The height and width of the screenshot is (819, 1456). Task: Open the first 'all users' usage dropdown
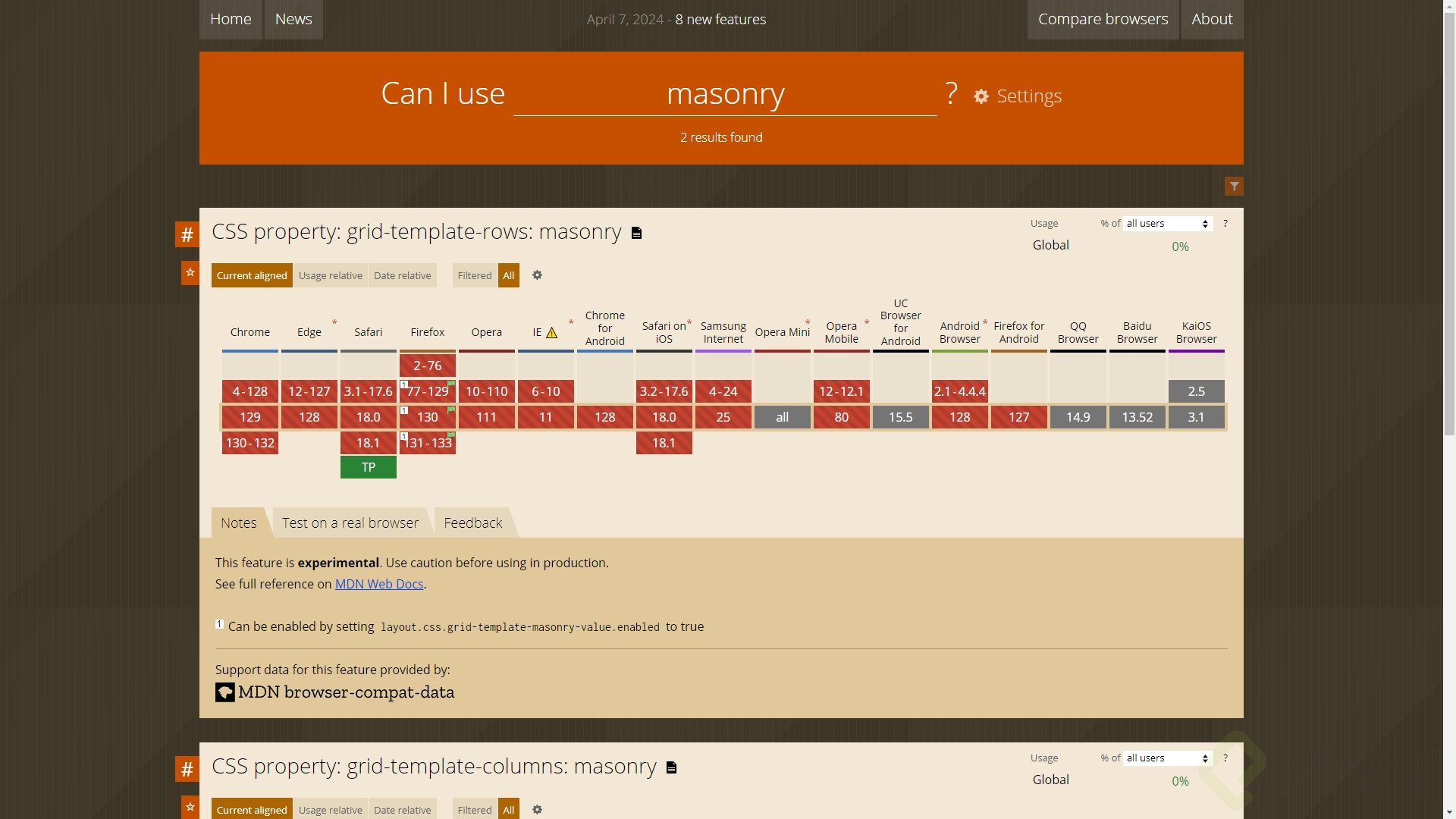tap(1167, 224)
